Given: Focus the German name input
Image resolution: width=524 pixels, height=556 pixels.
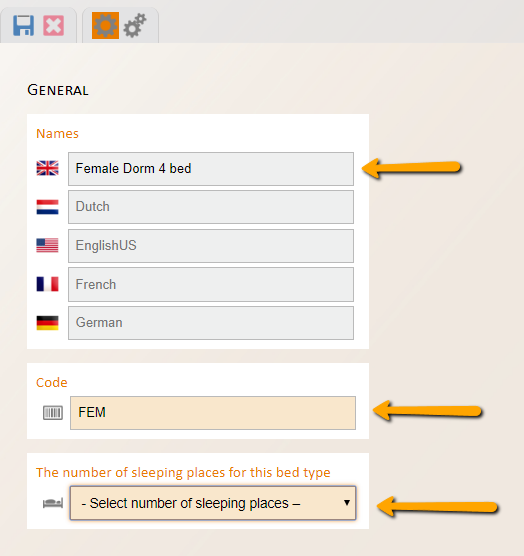Looking at the screenshot, I should (211, 323).
